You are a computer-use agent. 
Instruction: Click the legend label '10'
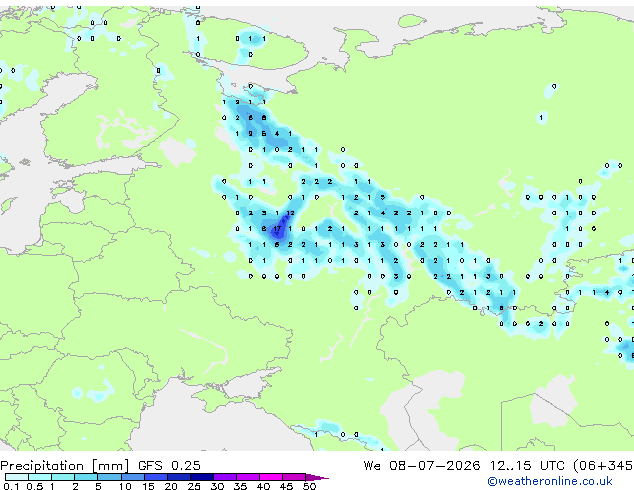(125, 486)
